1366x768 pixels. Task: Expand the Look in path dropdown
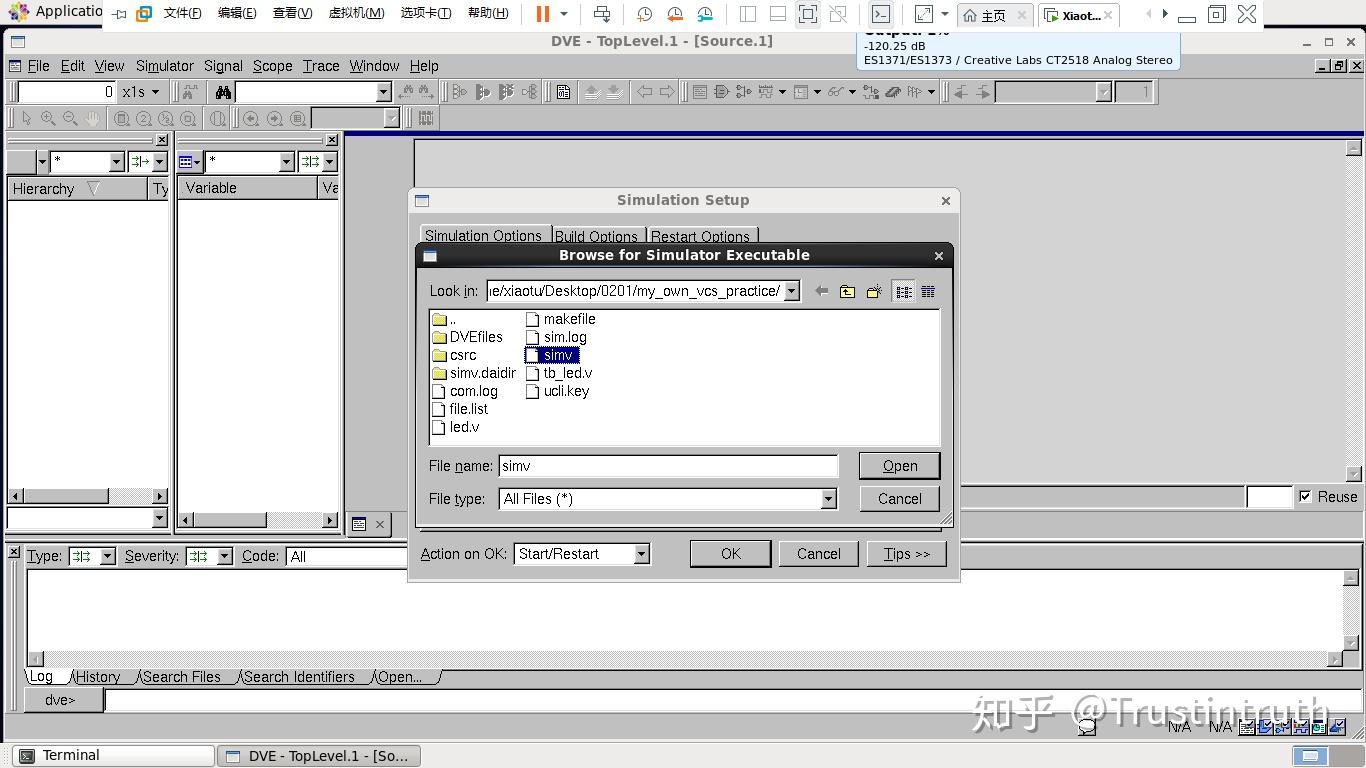click(791, 291)
